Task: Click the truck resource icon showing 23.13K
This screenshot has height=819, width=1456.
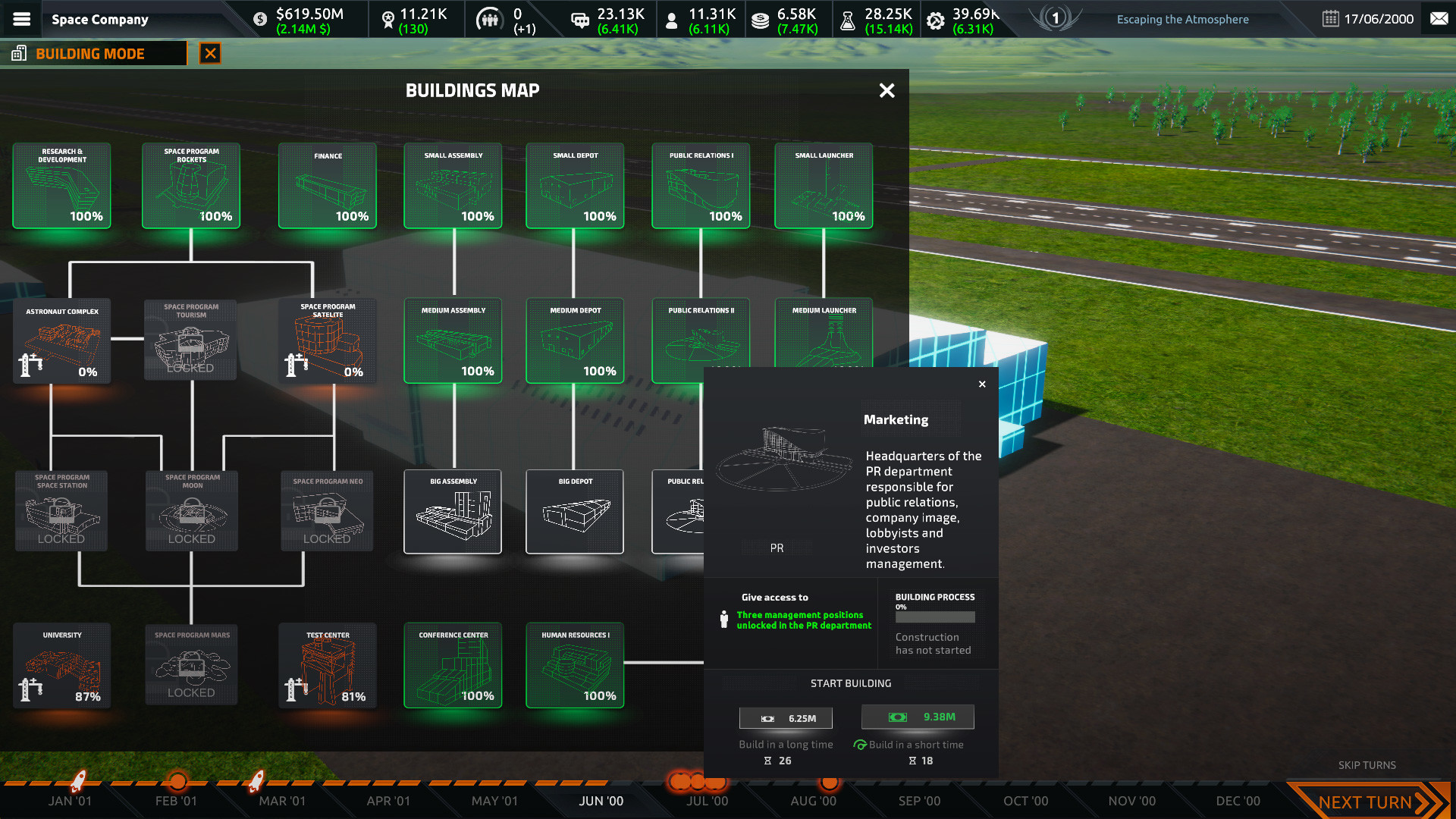Action: pos(581,18)
